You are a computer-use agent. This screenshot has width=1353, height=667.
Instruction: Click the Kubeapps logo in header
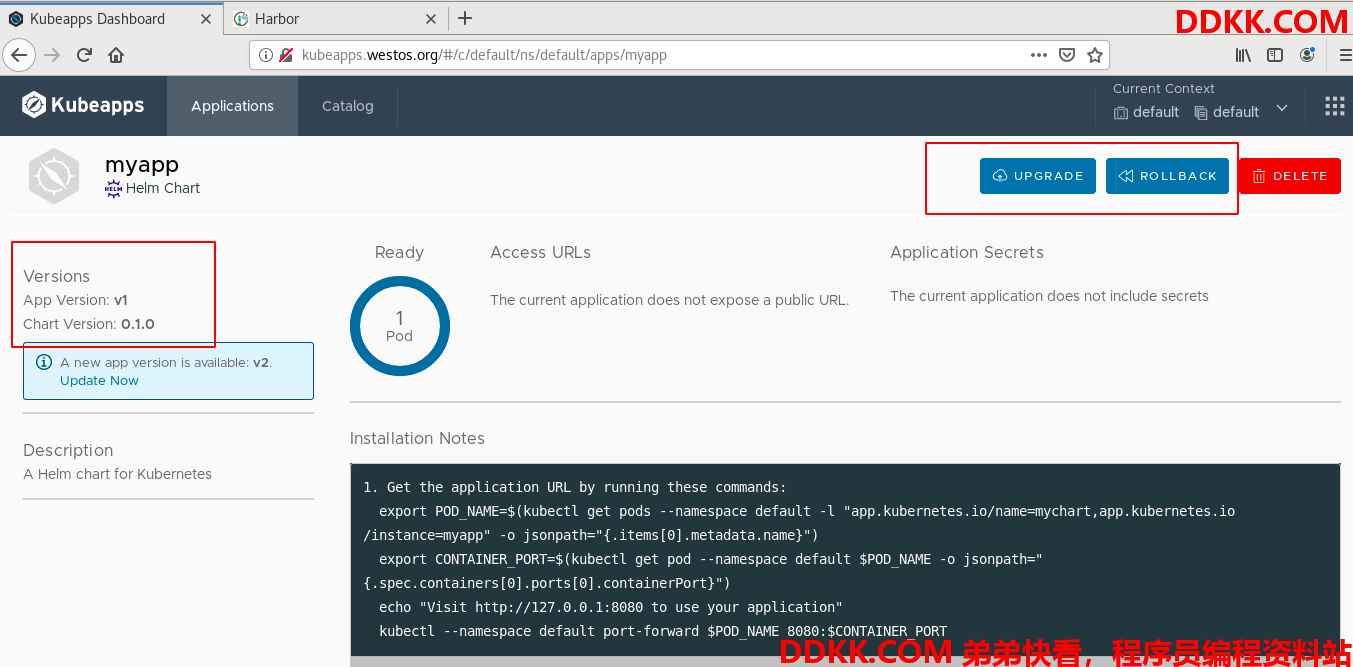click(84, 105)
